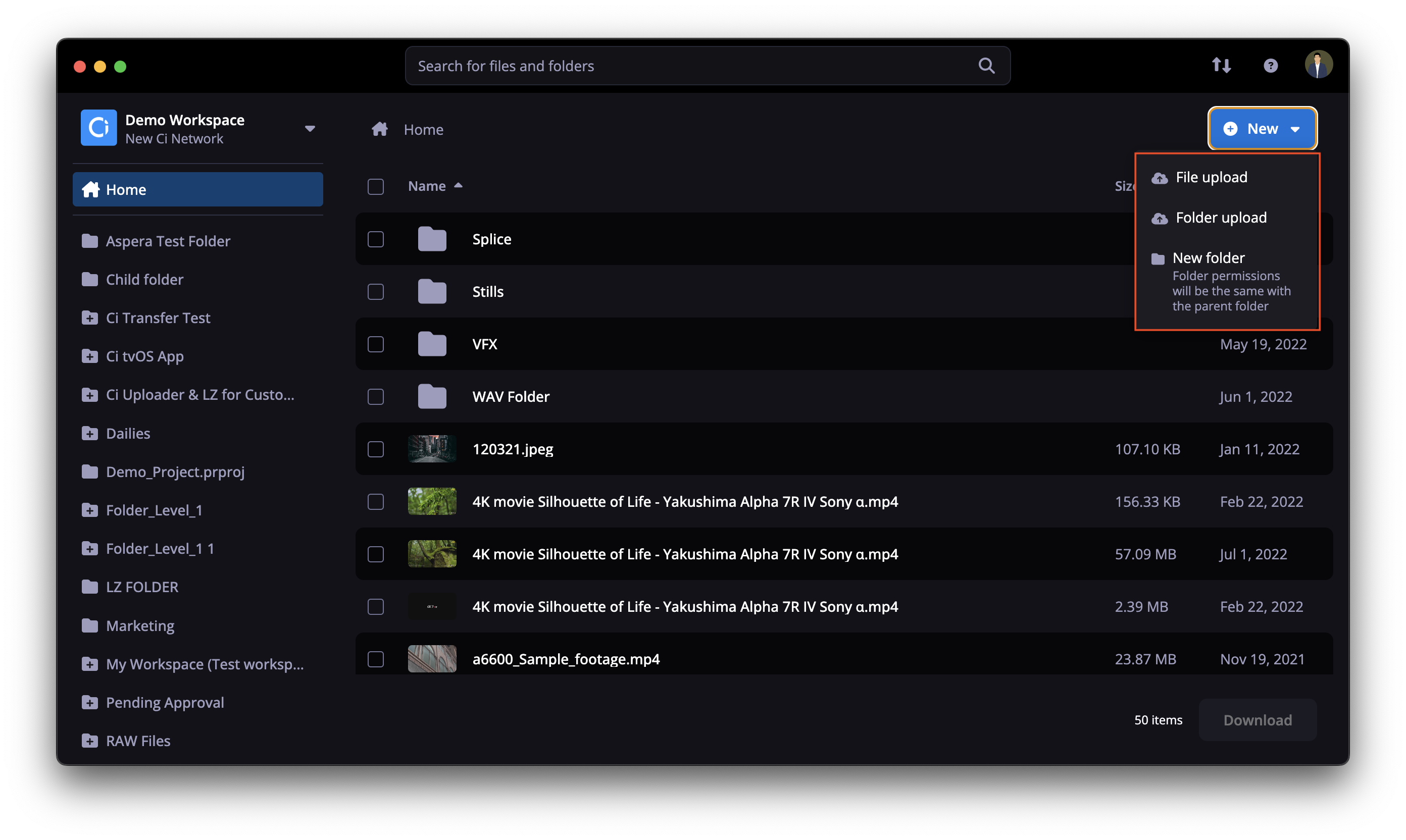
Task: Check the Splice folder checkbox
Action: (x=375, y=239)
